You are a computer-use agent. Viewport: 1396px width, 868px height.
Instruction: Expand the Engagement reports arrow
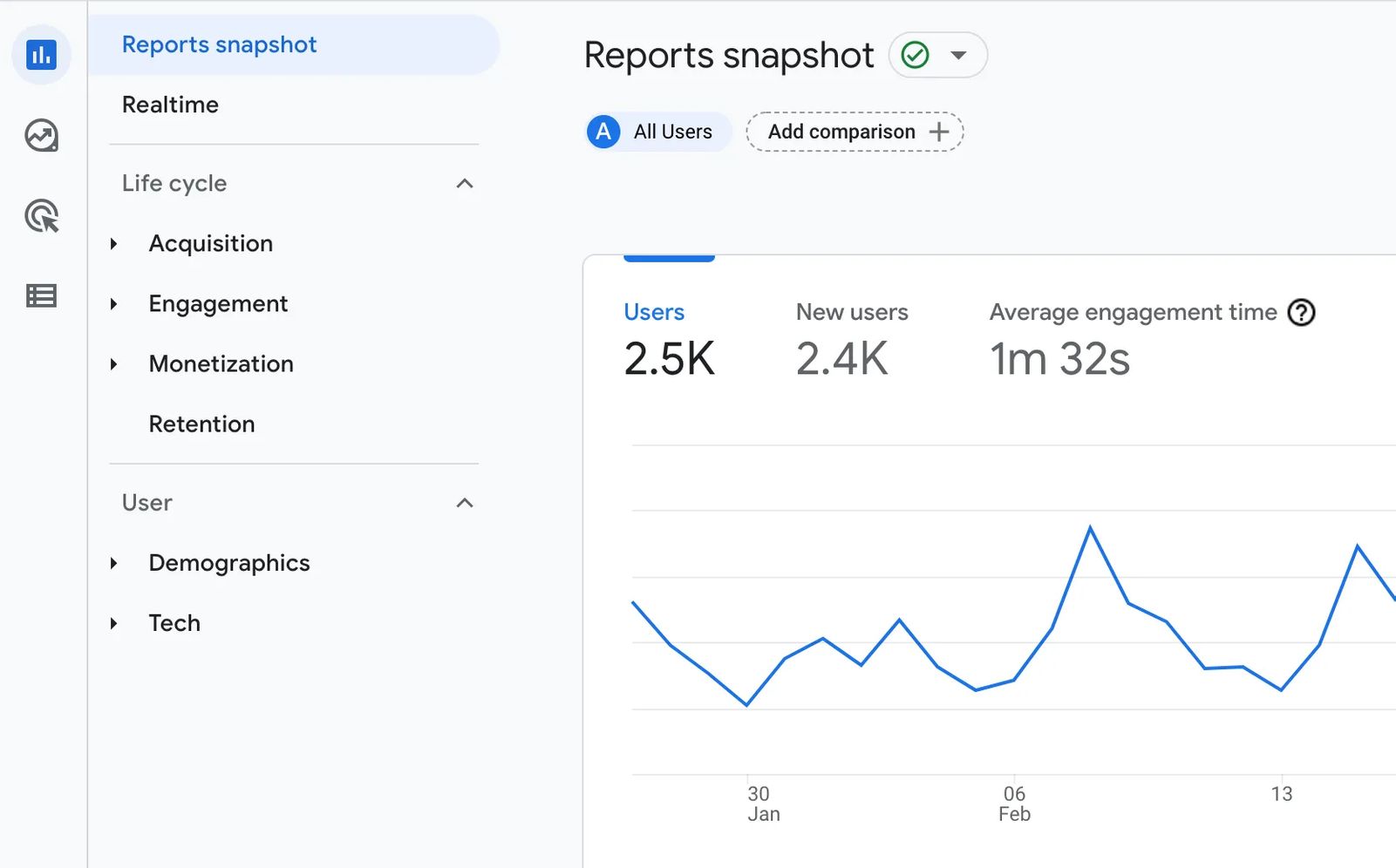coord(114,304)
